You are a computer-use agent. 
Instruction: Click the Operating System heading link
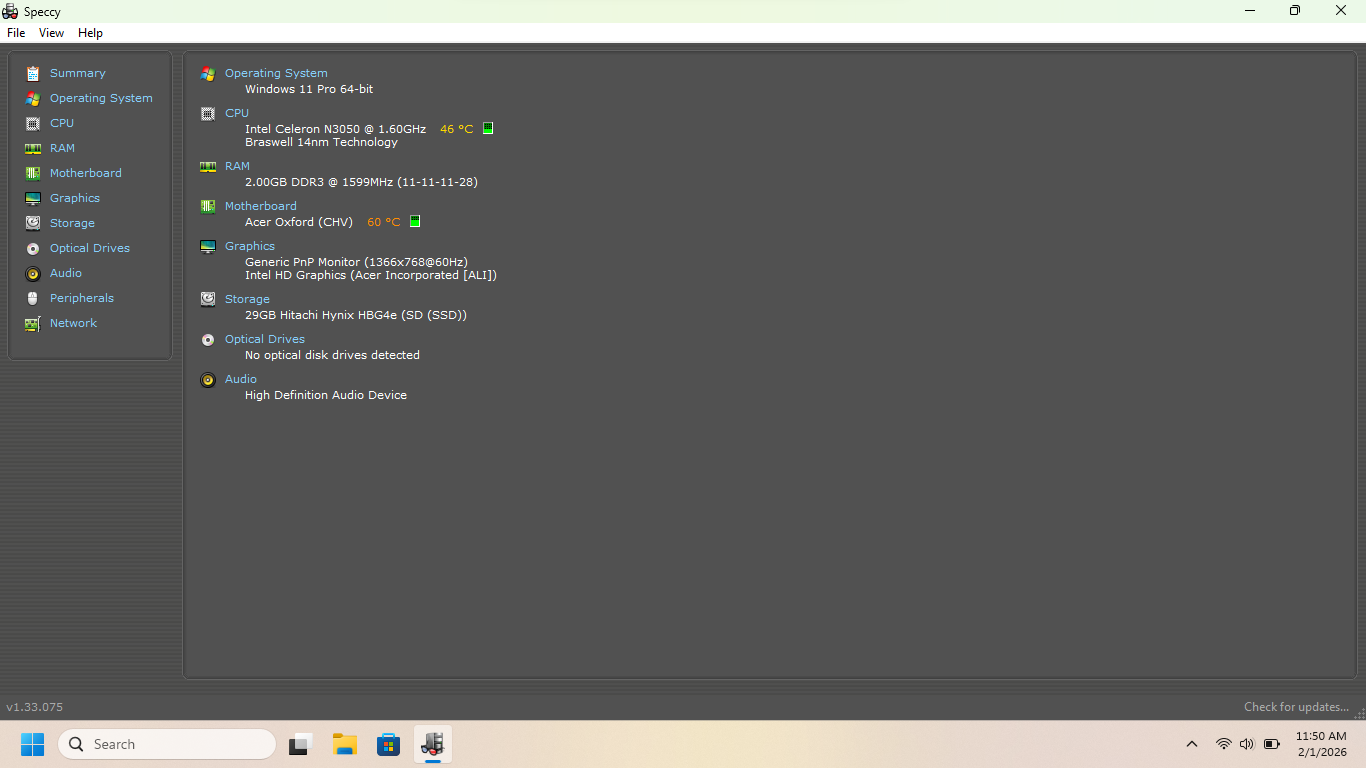coord(276,73)
